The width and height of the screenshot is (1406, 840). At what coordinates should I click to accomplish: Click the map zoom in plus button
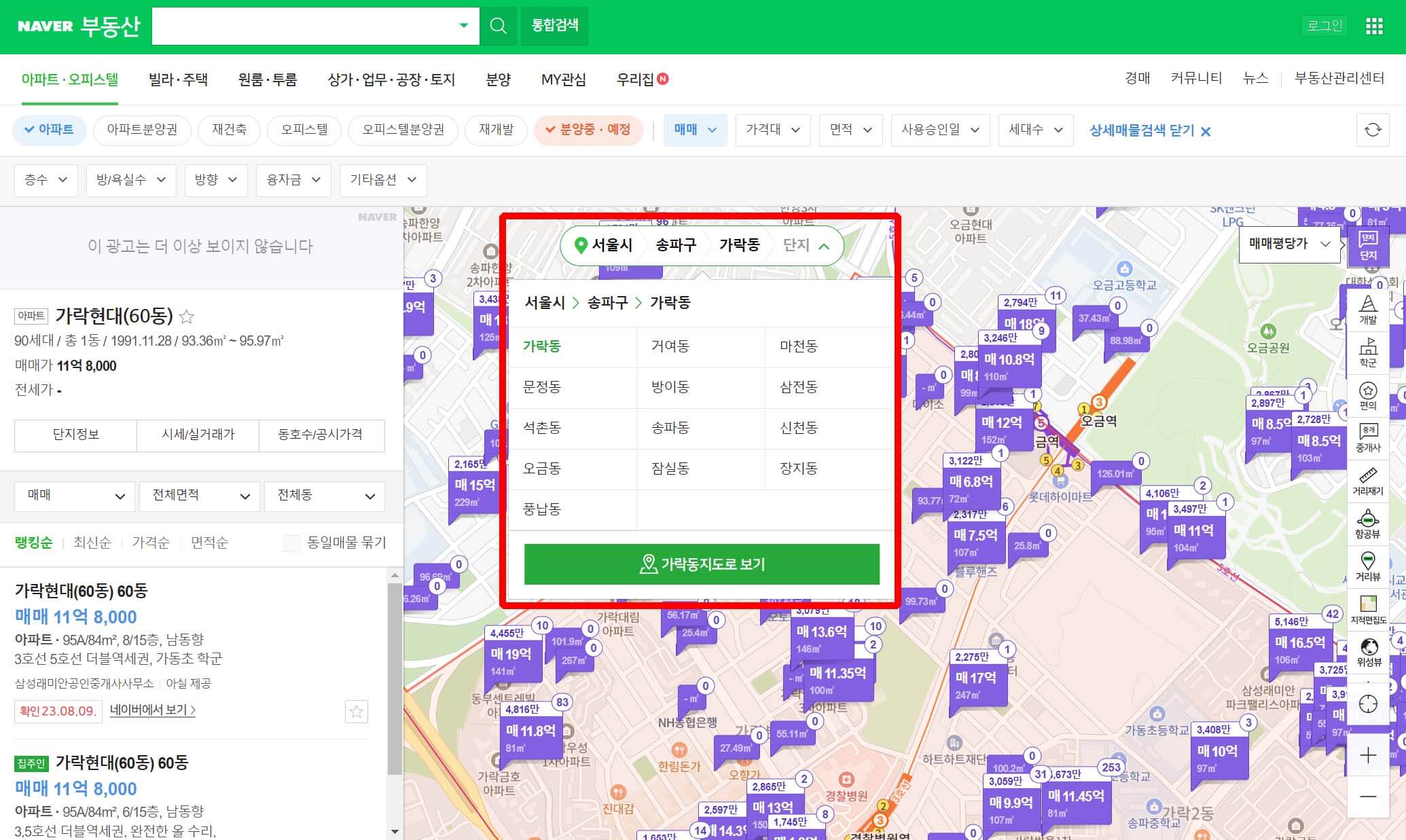pos(1368,755)
